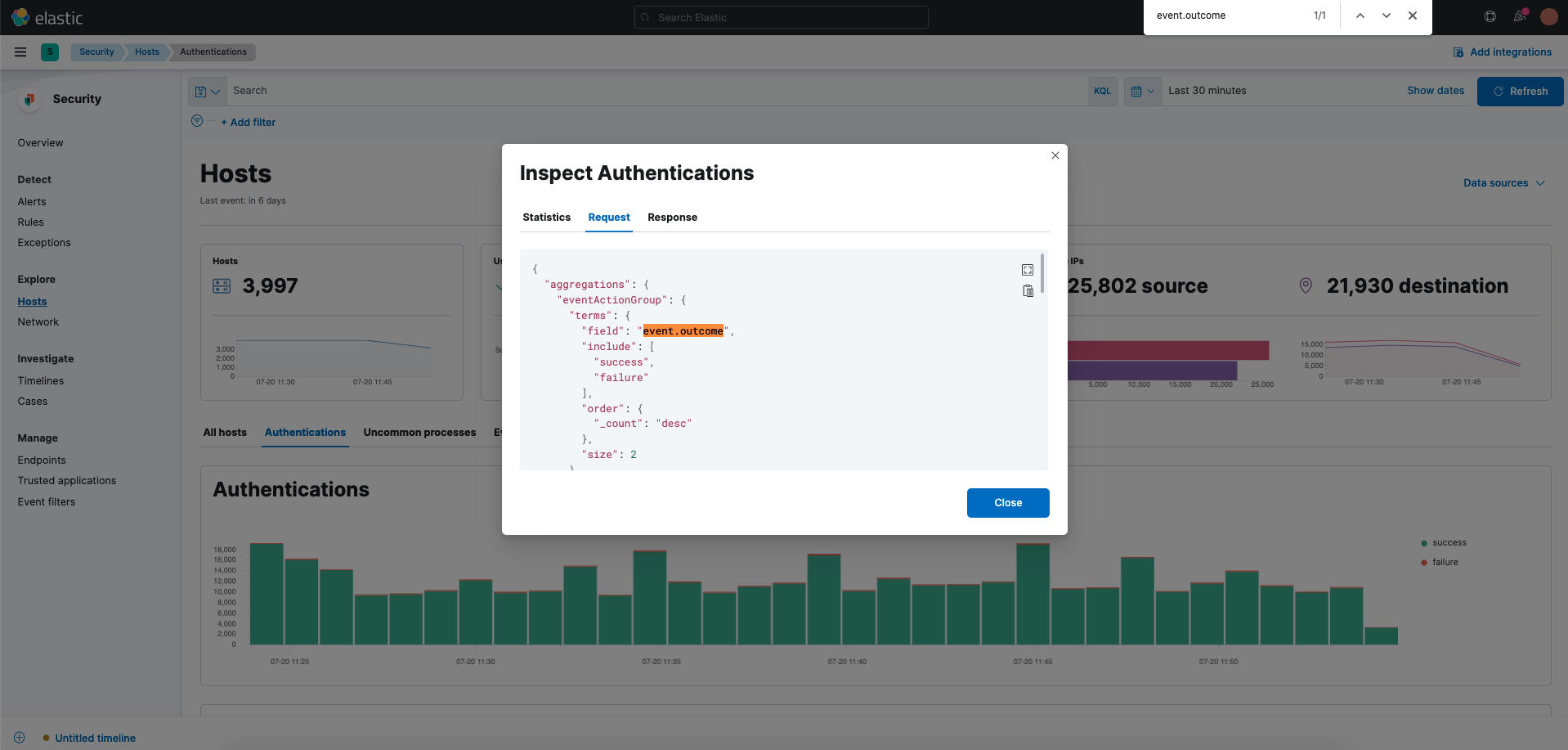Open the saved query dropdown chevron

pyautogui.click(x=214, y=91)
